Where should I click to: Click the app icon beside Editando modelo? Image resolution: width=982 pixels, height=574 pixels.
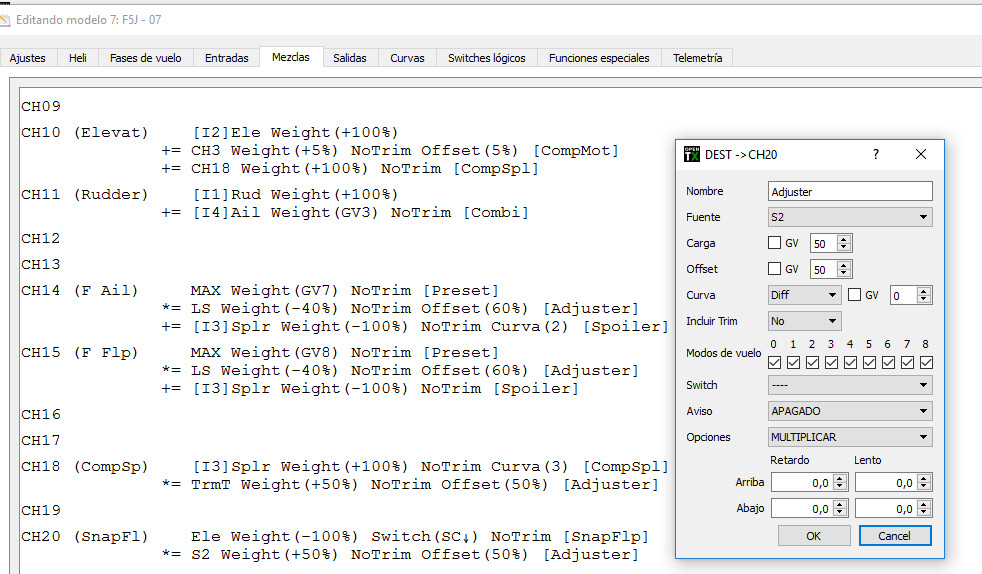click(5, 19)
